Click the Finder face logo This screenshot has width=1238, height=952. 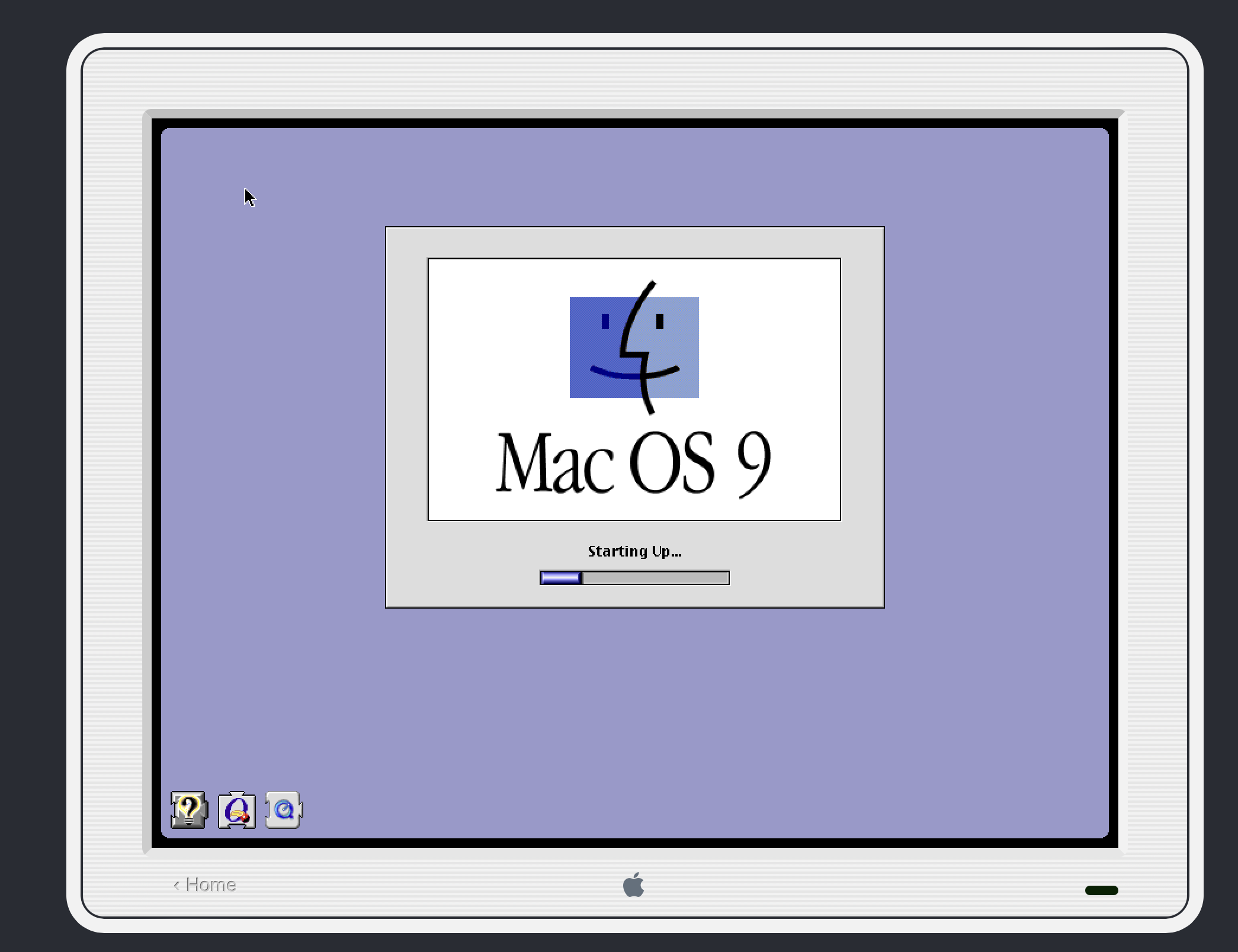[634, 348]
